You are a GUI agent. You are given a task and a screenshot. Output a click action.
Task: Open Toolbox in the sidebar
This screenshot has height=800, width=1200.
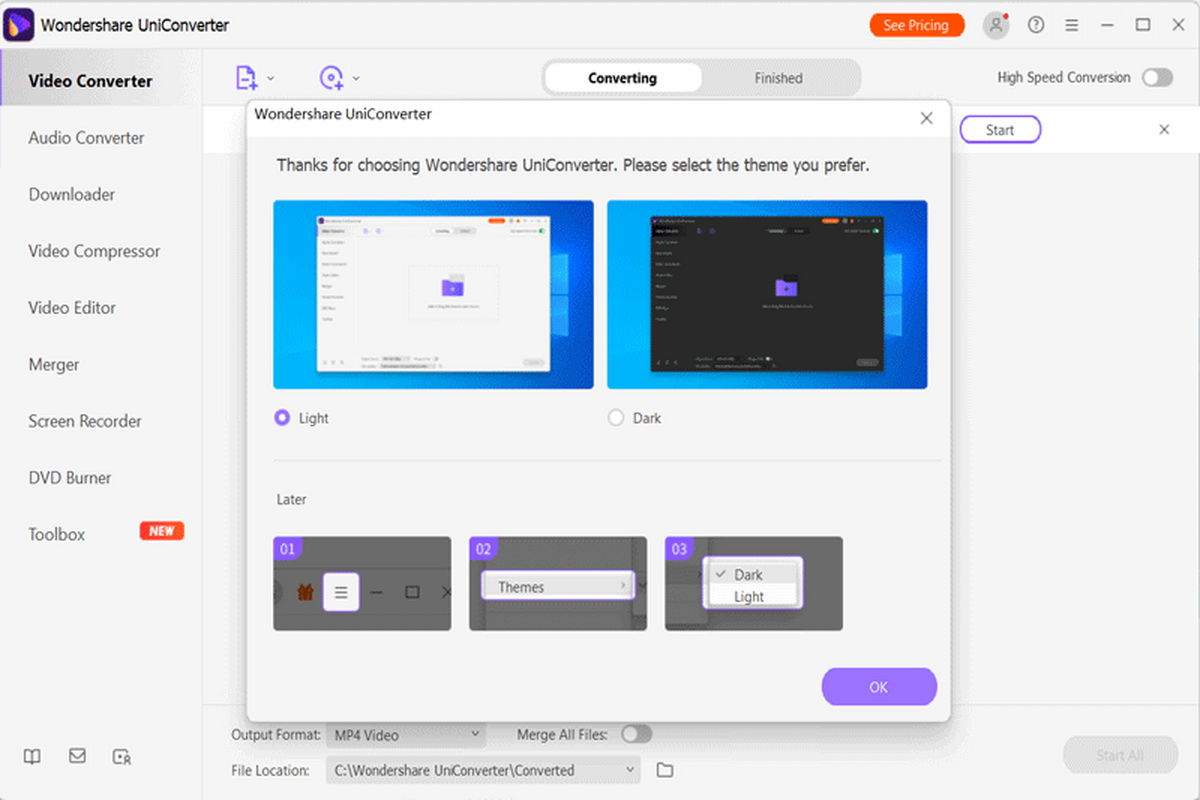click(57, 535)
